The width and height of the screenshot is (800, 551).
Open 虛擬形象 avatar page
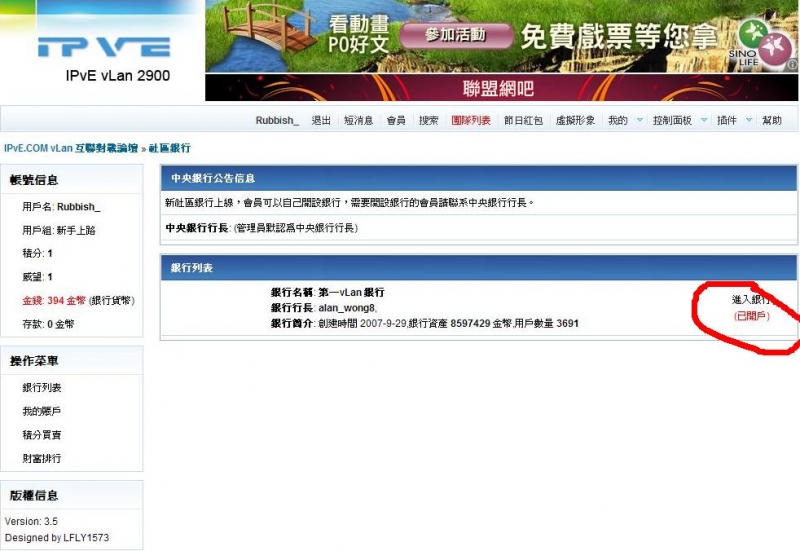point(575,120)
